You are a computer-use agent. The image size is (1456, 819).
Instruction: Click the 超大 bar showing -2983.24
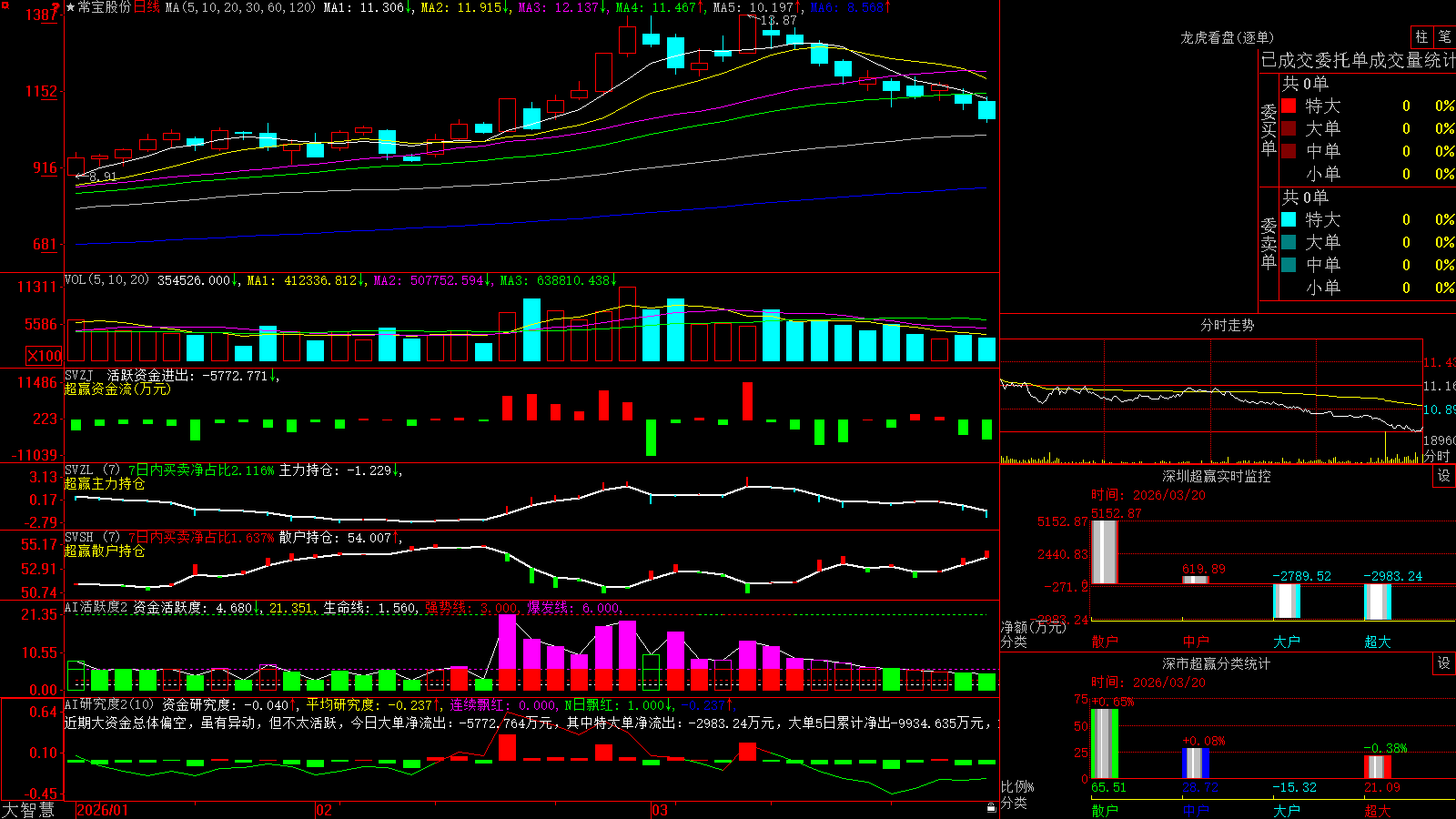click(1377, 602)
